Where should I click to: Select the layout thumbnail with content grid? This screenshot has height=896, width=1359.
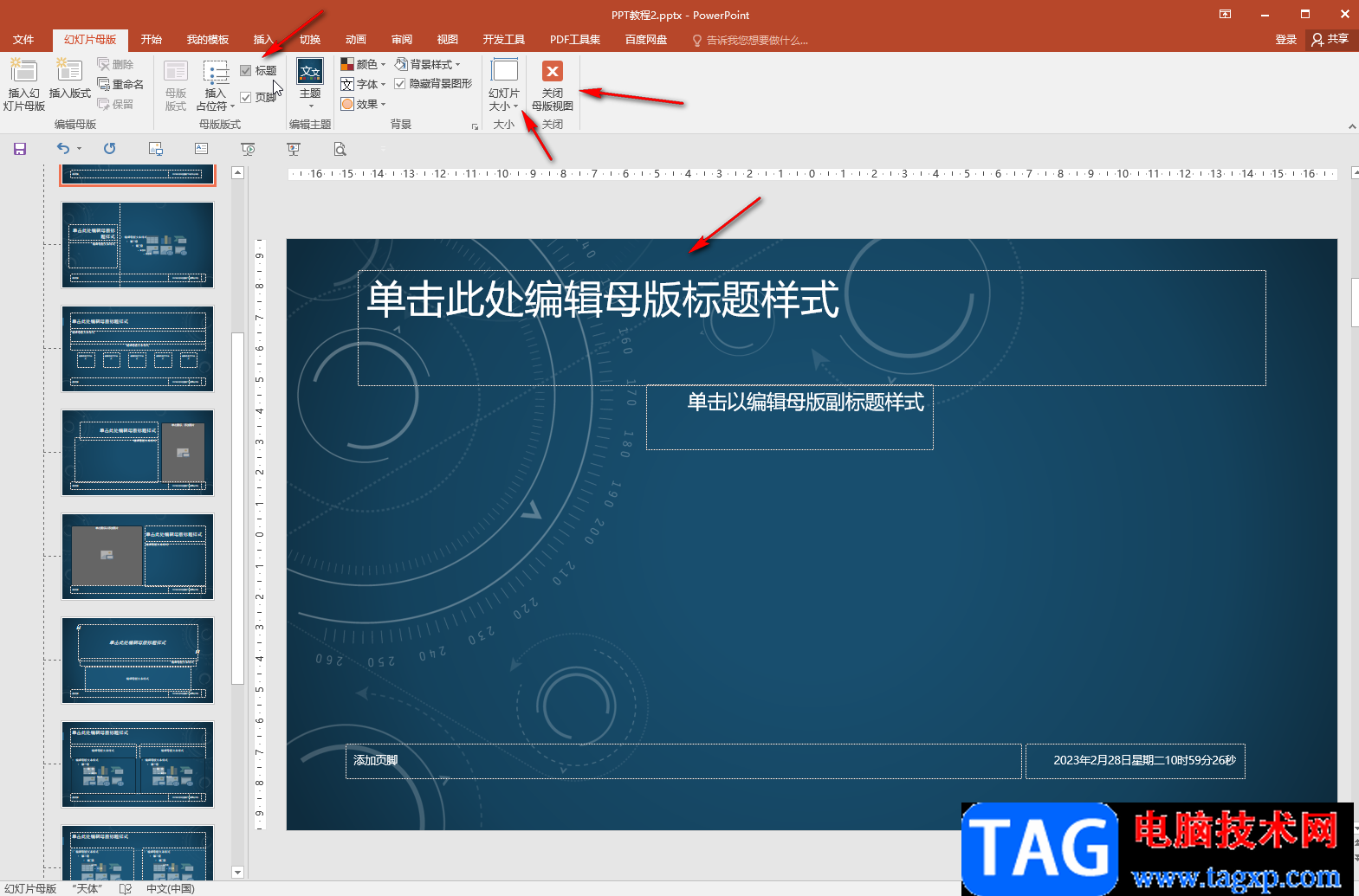pyautogui.click(x=138, y=245)
